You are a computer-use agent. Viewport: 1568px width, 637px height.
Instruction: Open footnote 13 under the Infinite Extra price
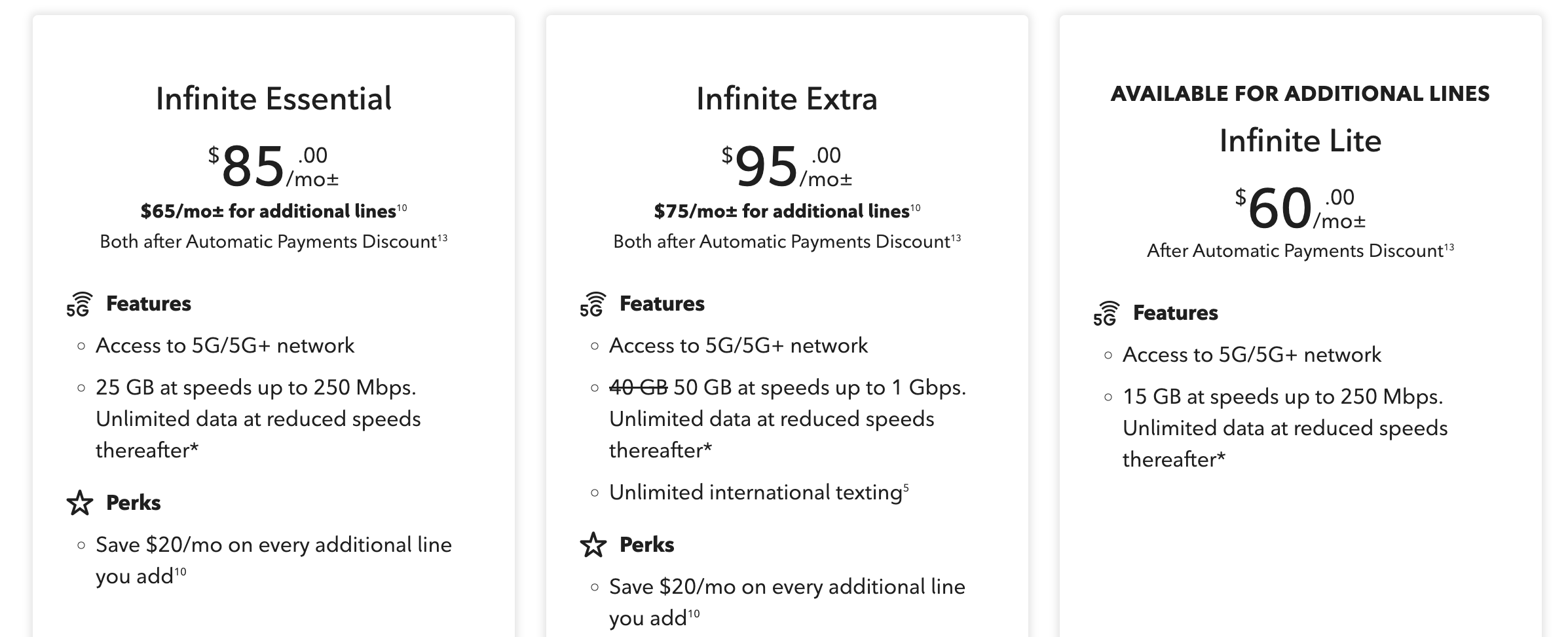point(956,238)
